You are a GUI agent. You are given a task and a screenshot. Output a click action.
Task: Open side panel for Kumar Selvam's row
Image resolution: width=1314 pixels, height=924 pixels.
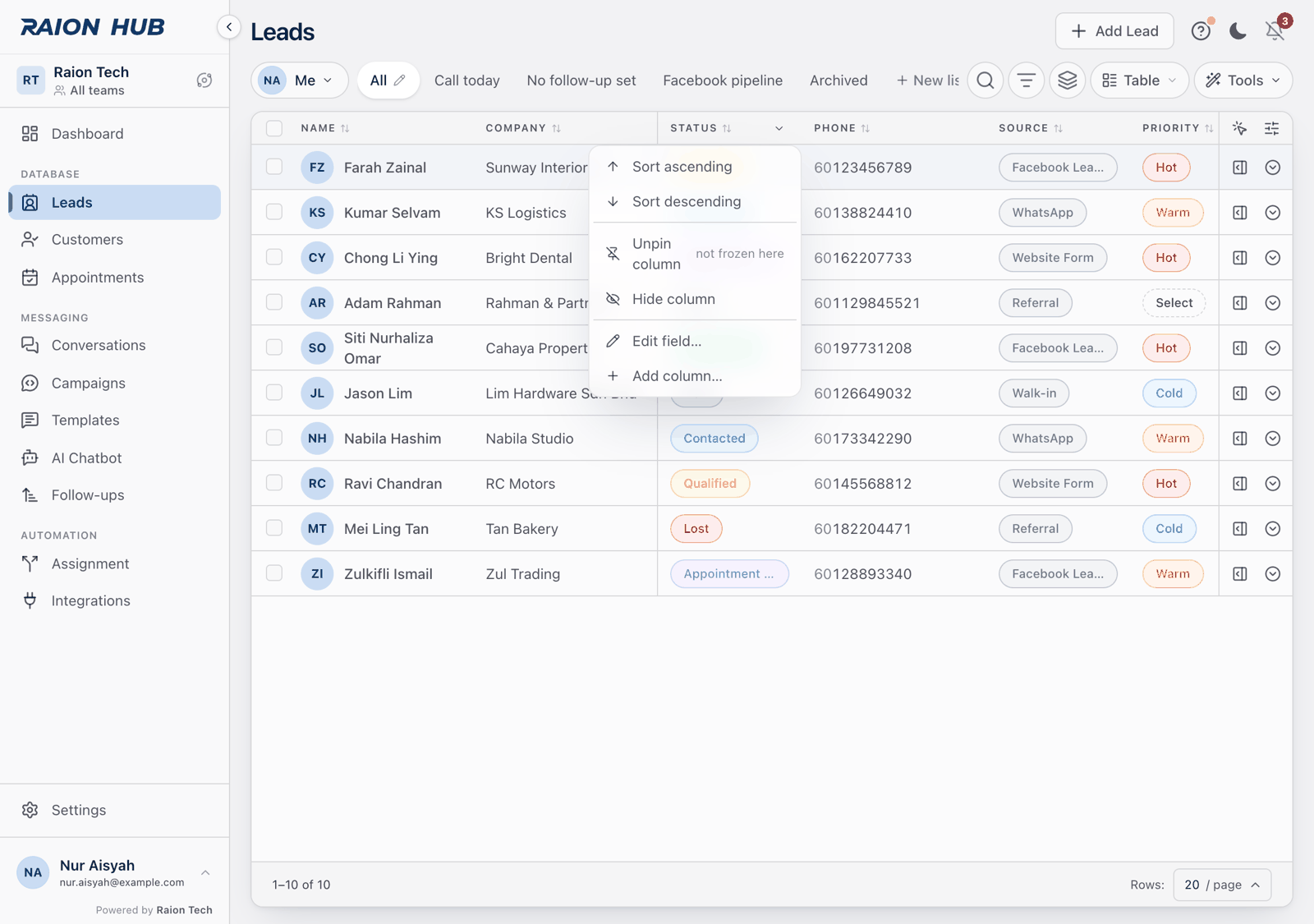pos(1240,213)
